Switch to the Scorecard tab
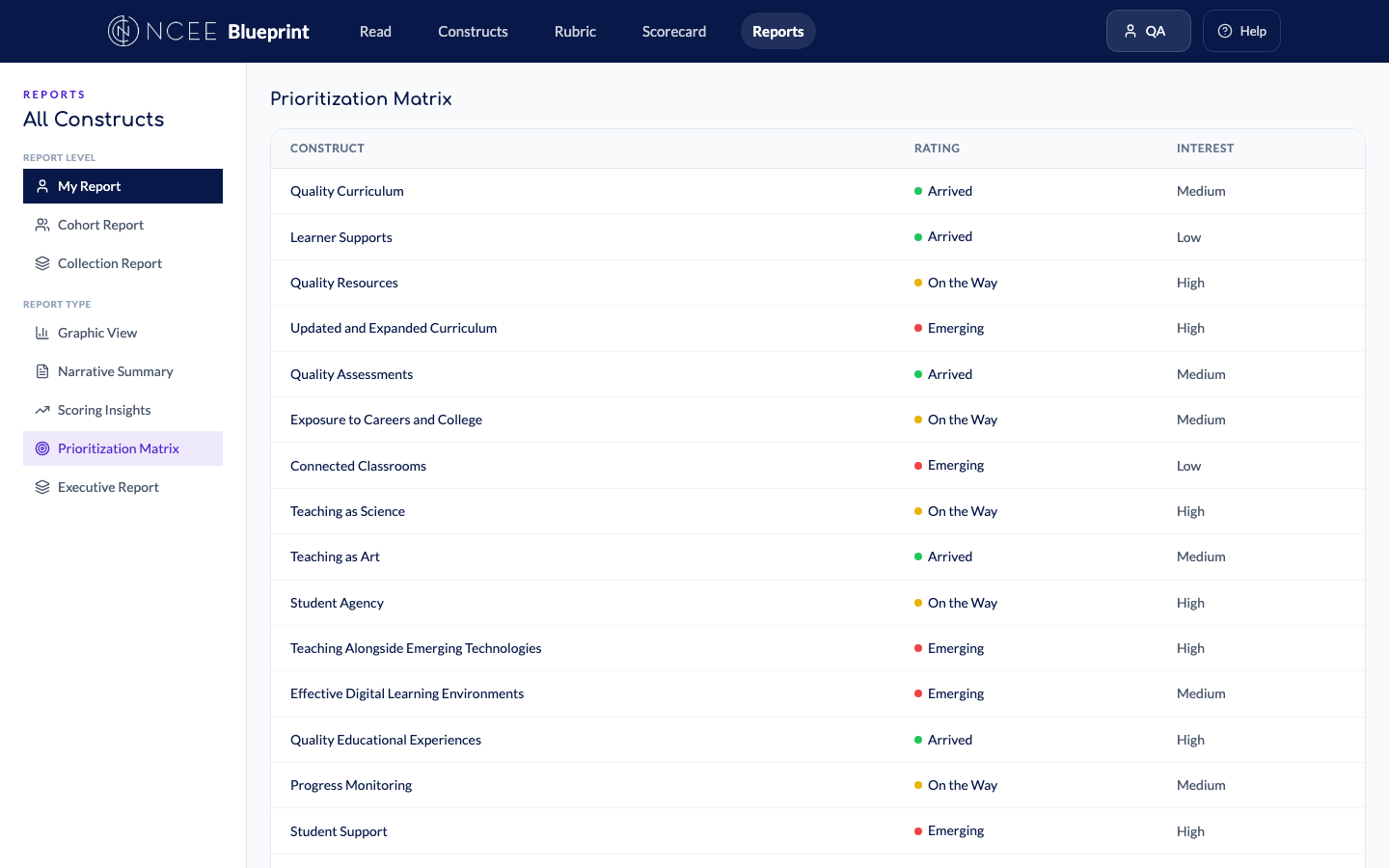Viewport: 1389px width, 868px height. click(673, 31)
